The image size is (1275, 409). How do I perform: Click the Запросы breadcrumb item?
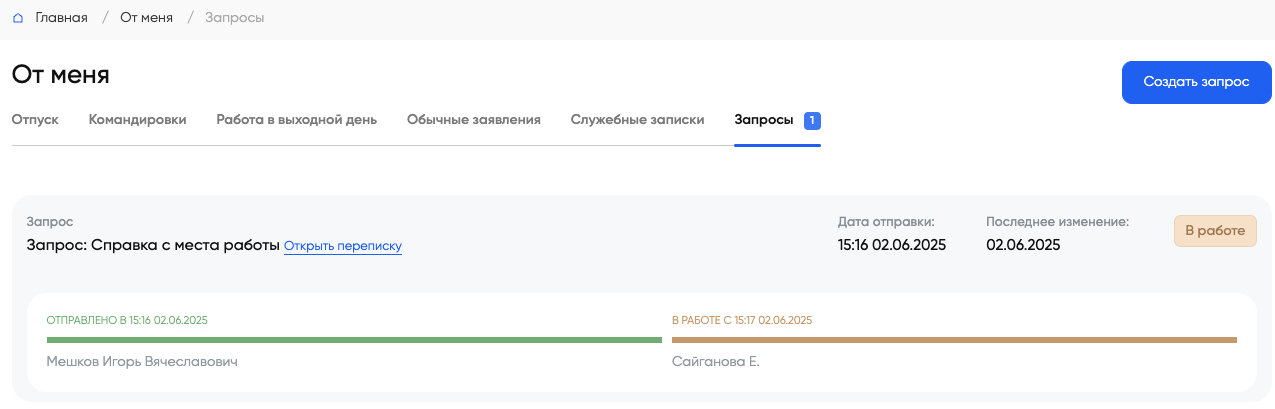(234, 18)
